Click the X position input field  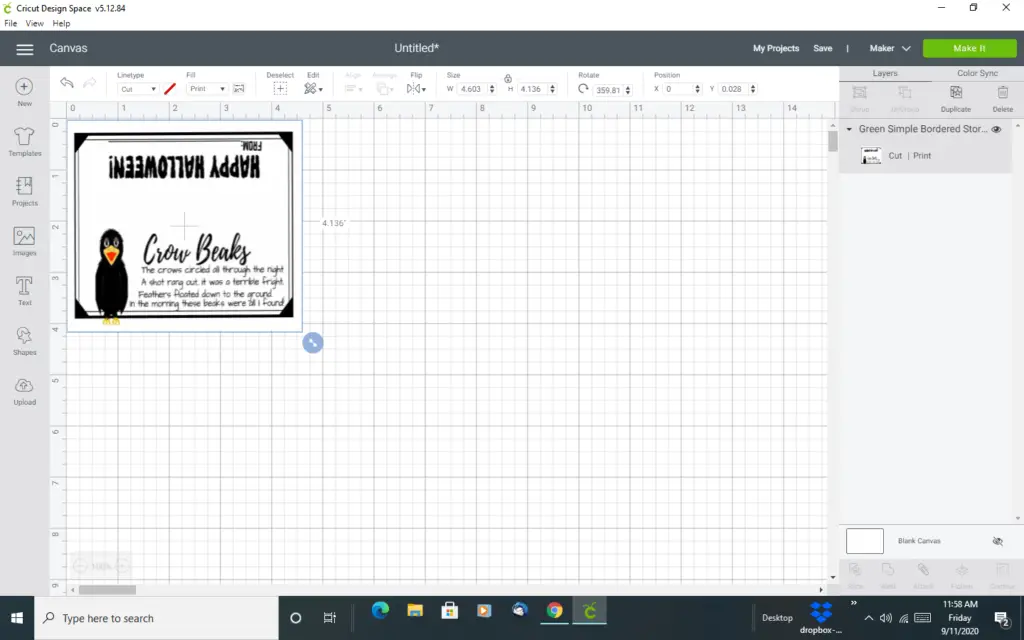click(x=678, y=89)
